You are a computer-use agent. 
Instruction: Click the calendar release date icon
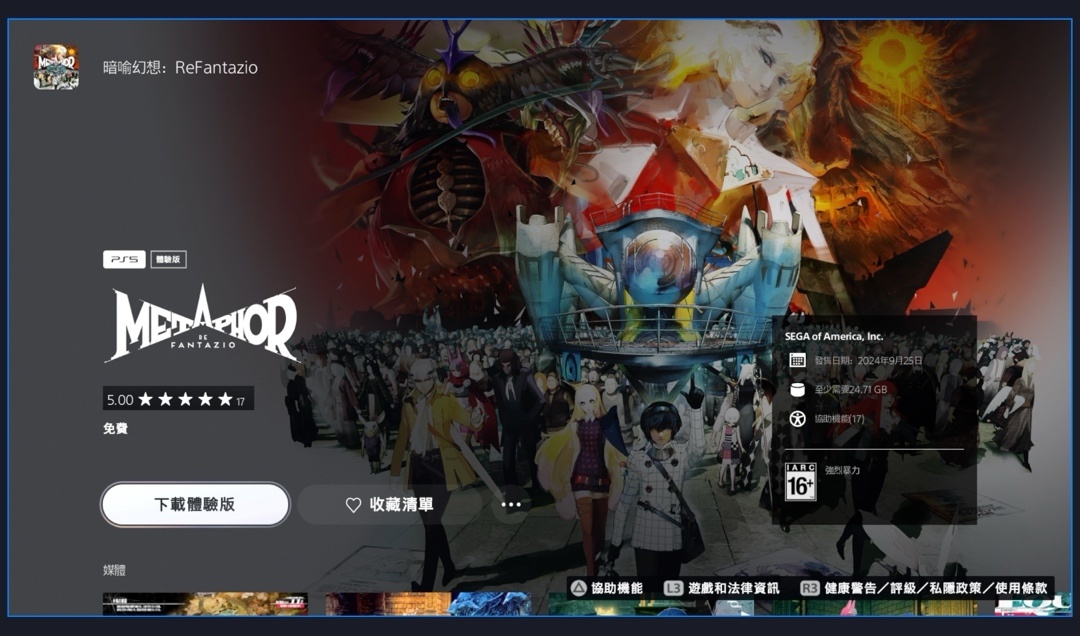[x=797, y=360]
